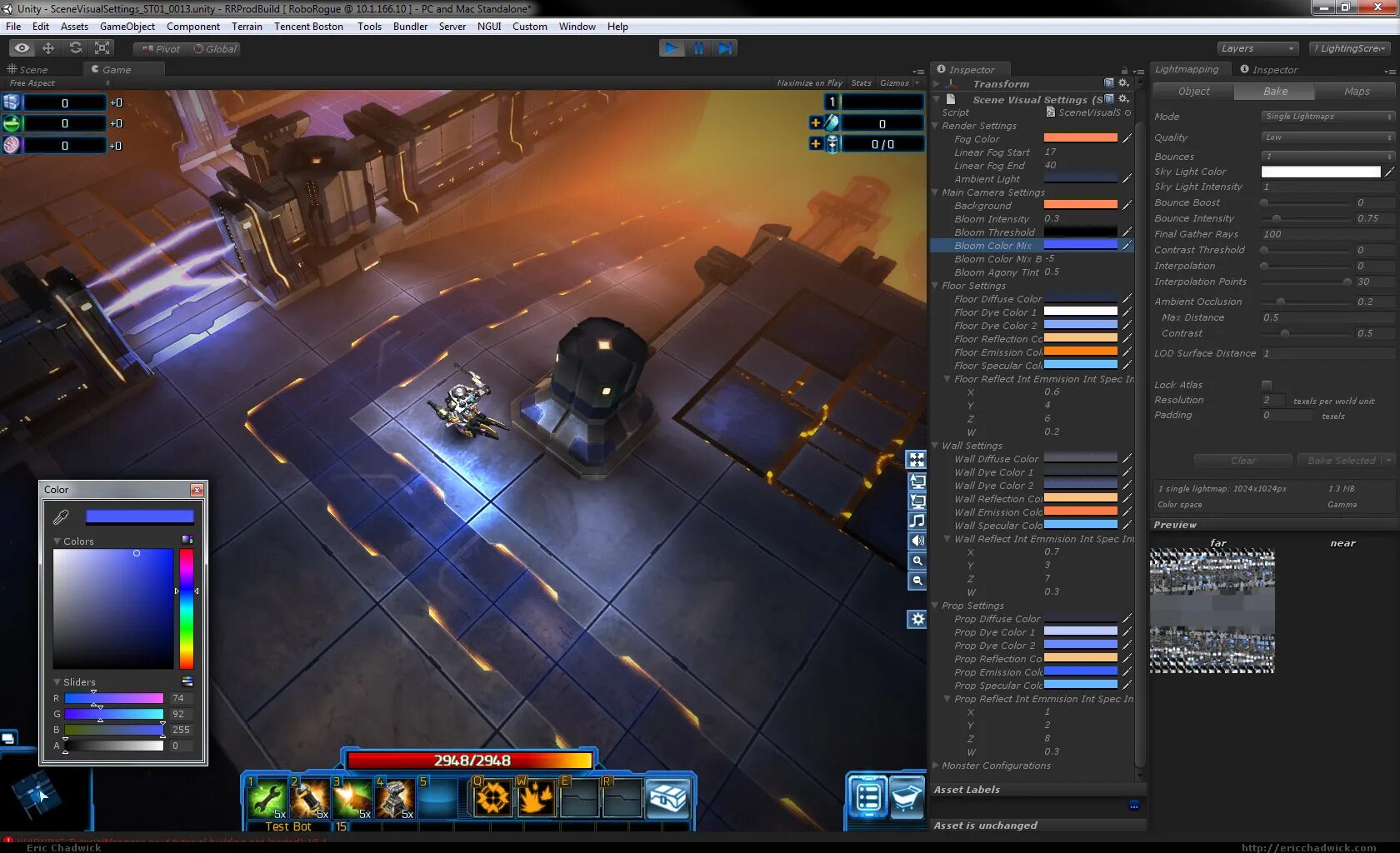This screenshot has width=1400, height=853.
Task: Switch to the Maps tab in Lightmapping
Action: (x=1357, y=91)
